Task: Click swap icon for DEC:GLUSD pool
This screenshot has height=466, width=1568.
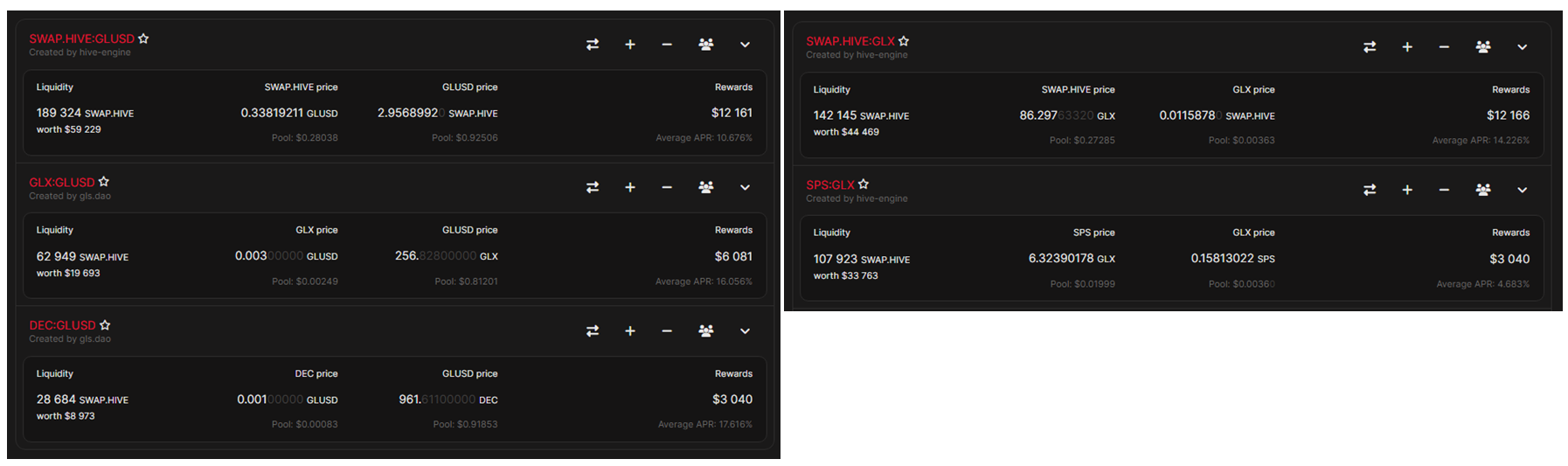Action: (593, 330)
